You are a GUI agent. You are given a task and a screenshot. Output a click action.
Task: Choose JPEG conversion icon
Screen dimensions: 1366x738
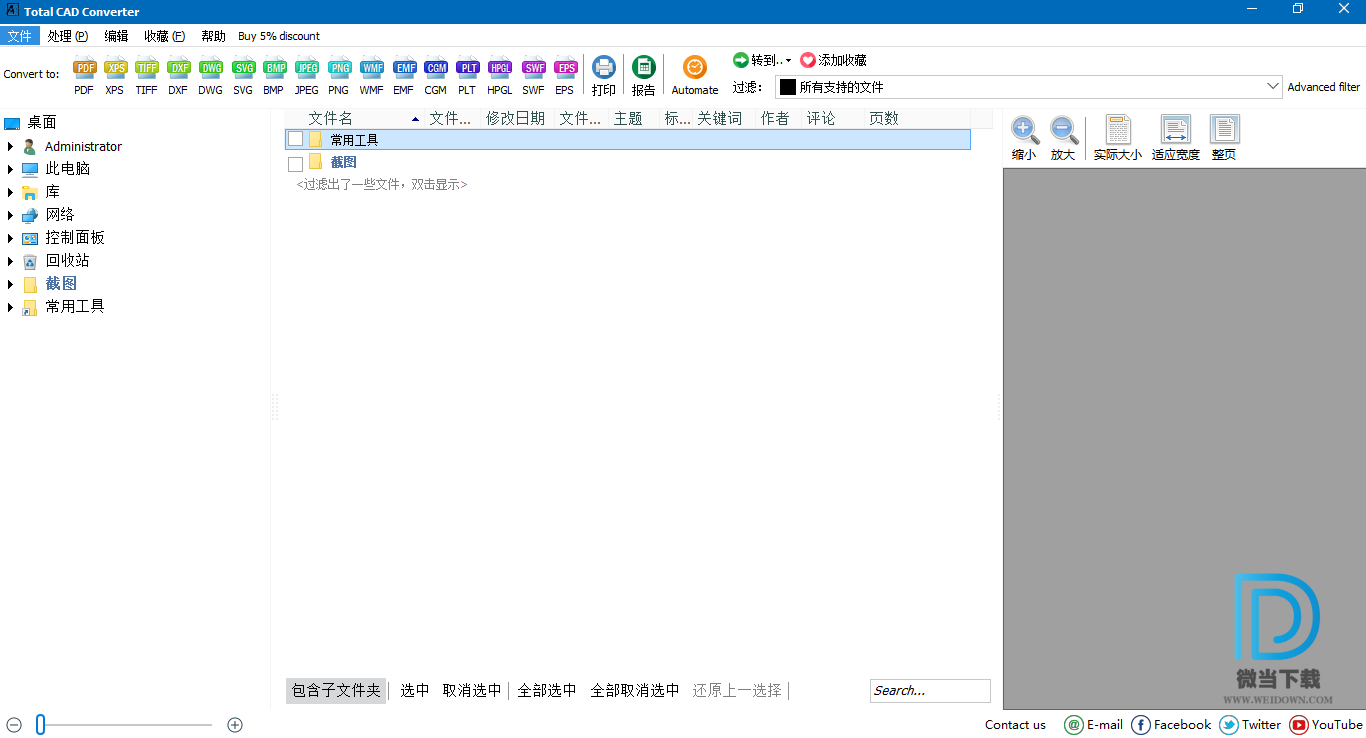(307, 68)
